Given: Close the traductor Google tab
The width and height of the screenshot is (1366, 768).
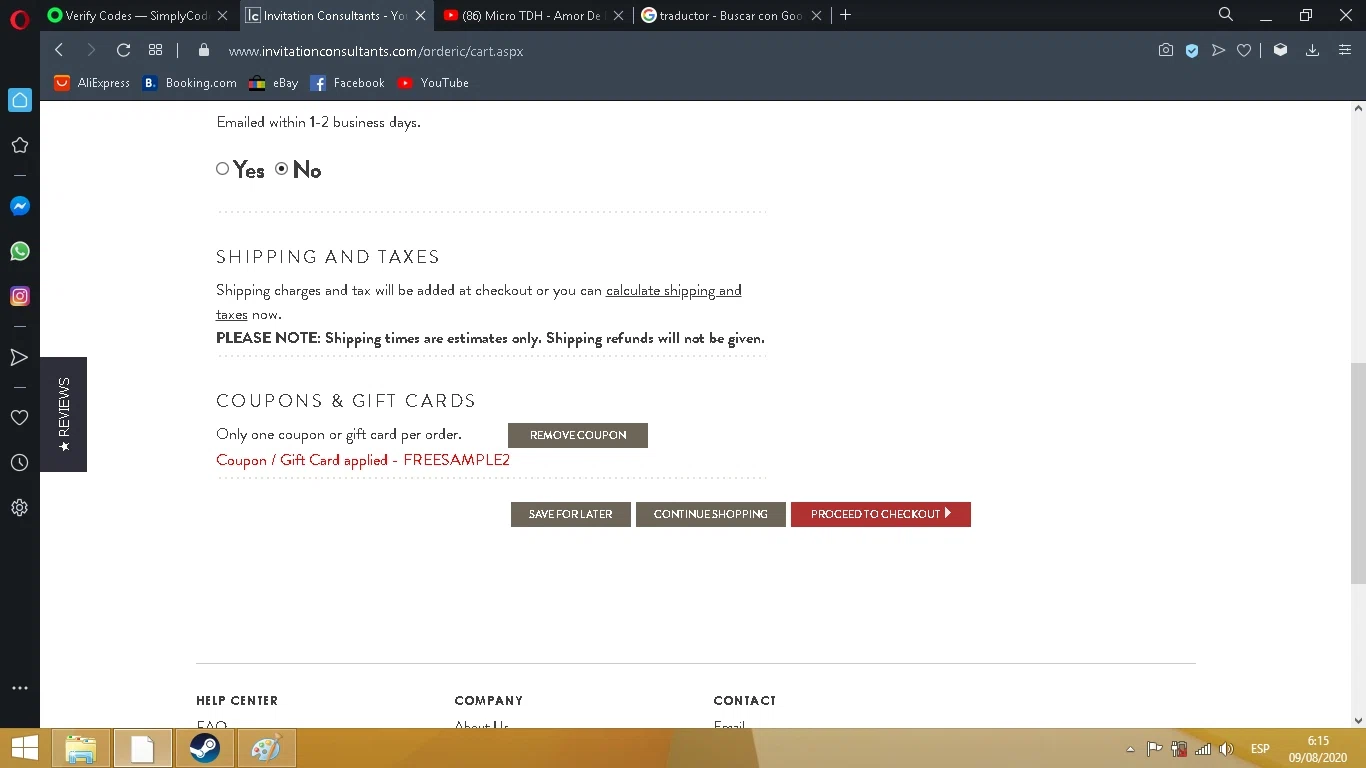Looking at the screenshot, I should [x=816, y=15].
